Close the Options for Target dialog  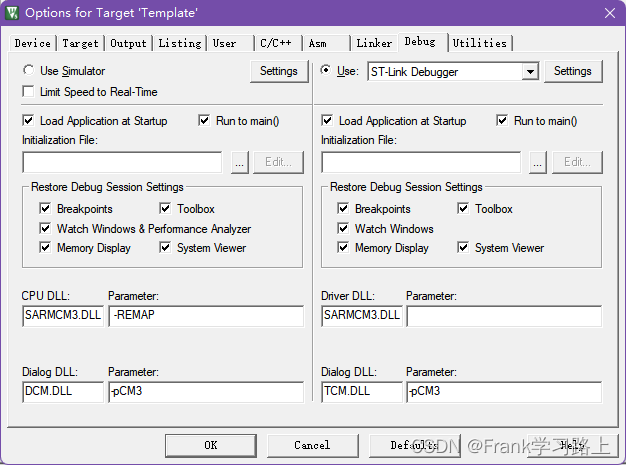click(x=610, y=13)
